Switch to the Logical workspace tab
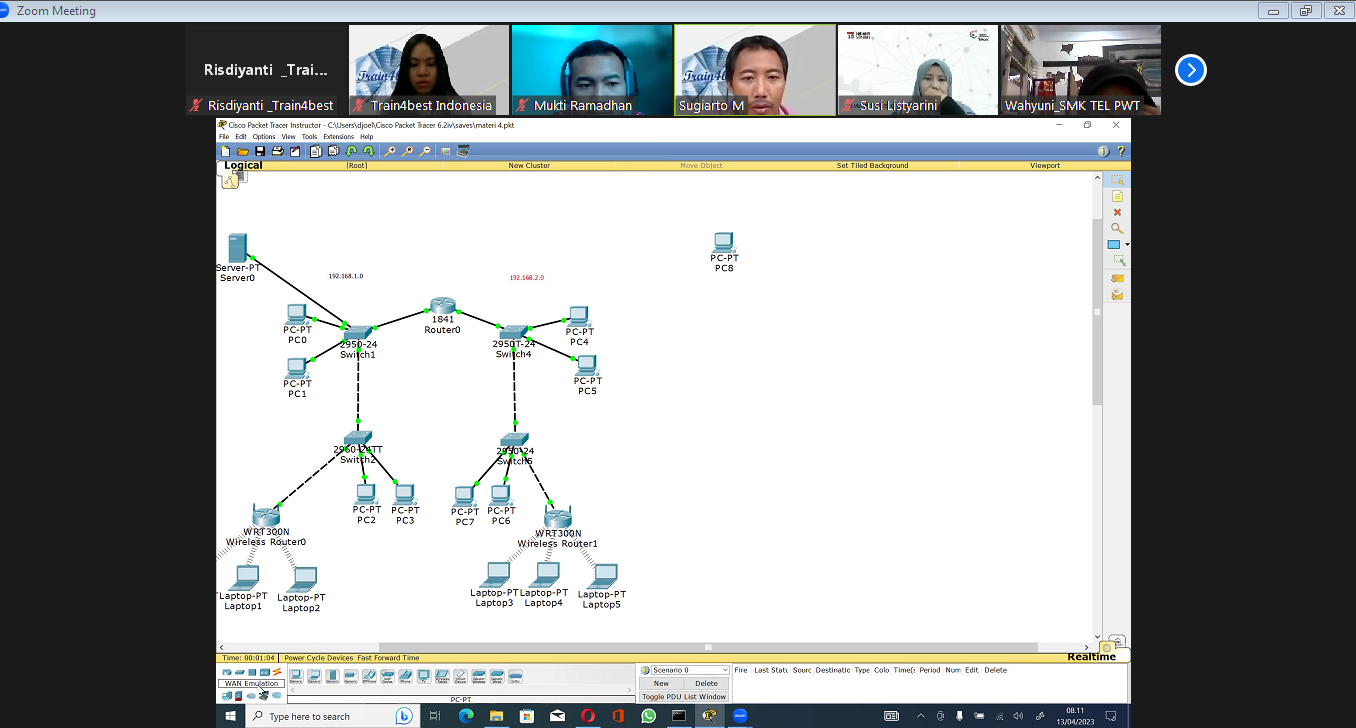The image size is (1356, 728). pos(243,165)
